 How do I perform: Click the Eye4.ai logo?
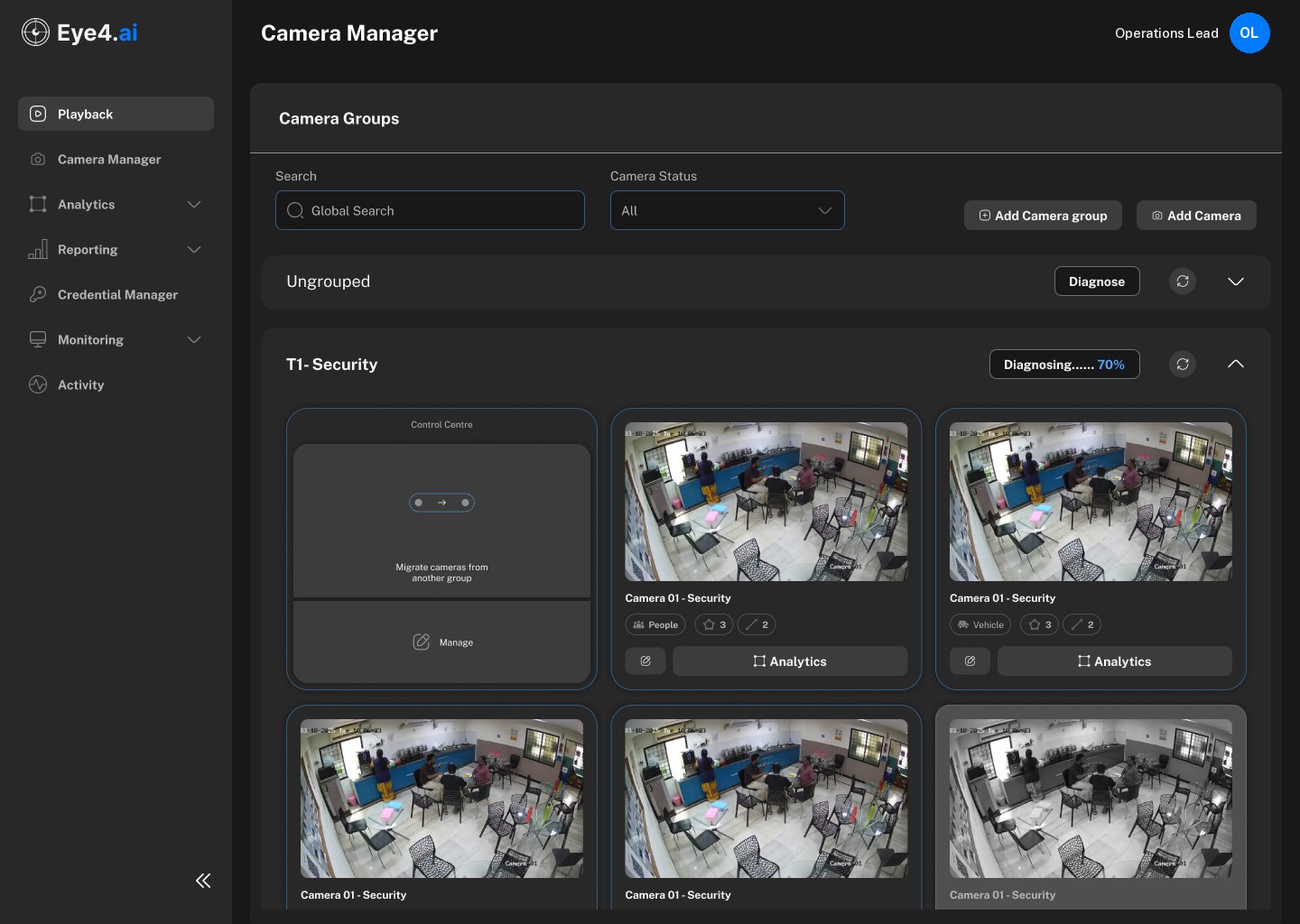pos(79,32)
